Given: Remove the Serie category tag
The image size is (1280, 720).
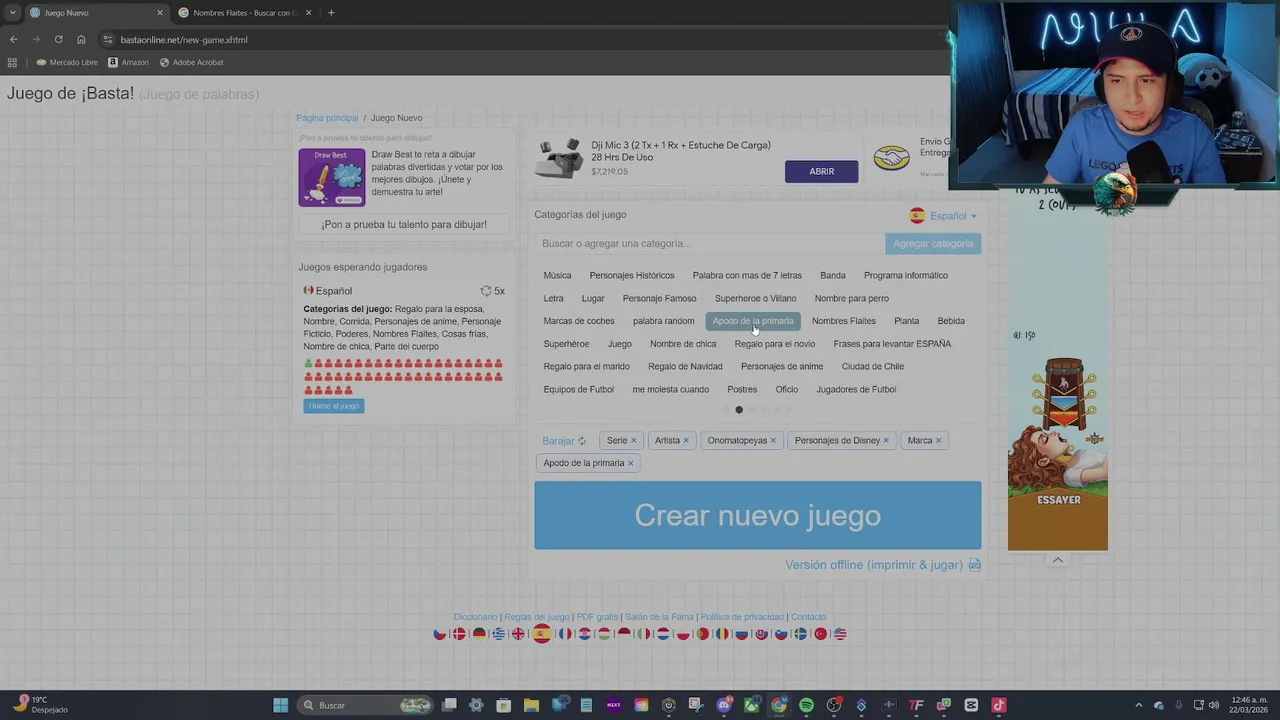Looking at the screenshot, I should point(633,441).
